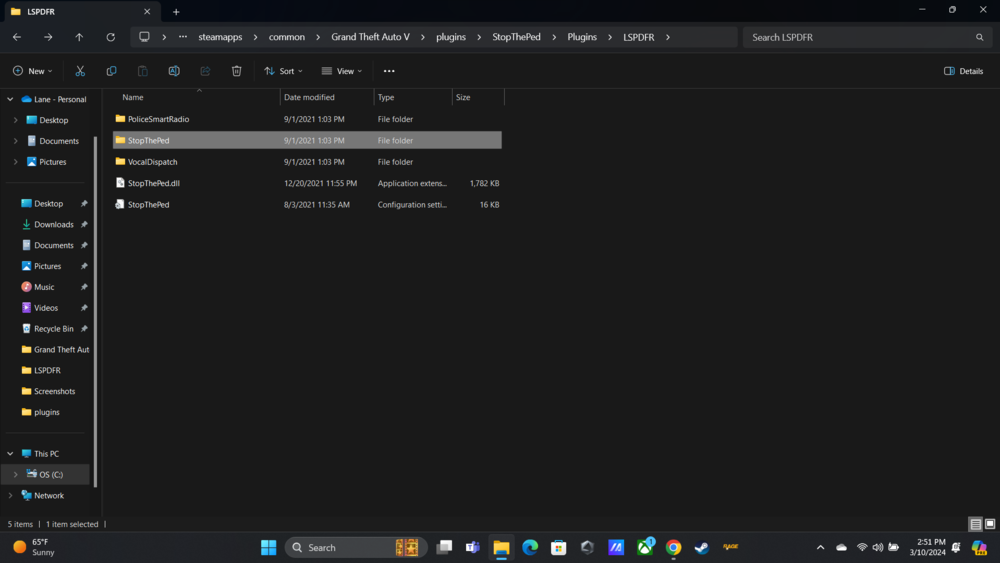Collapse the This PC tree node
Screen dimensions: 1000x563
(x=10, y=453)
